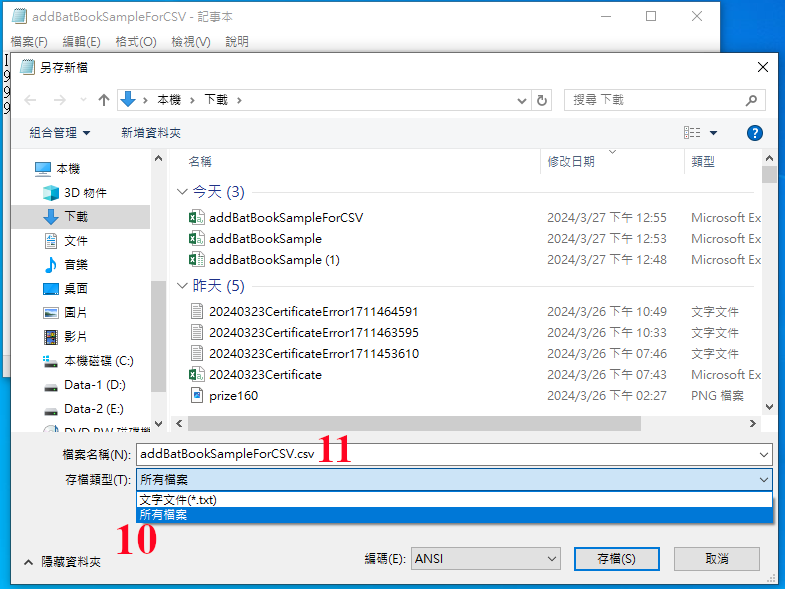Refresh the folder view
Viewport: 785px width, 589px height.
pyautogui.click(x=542, y=101)
